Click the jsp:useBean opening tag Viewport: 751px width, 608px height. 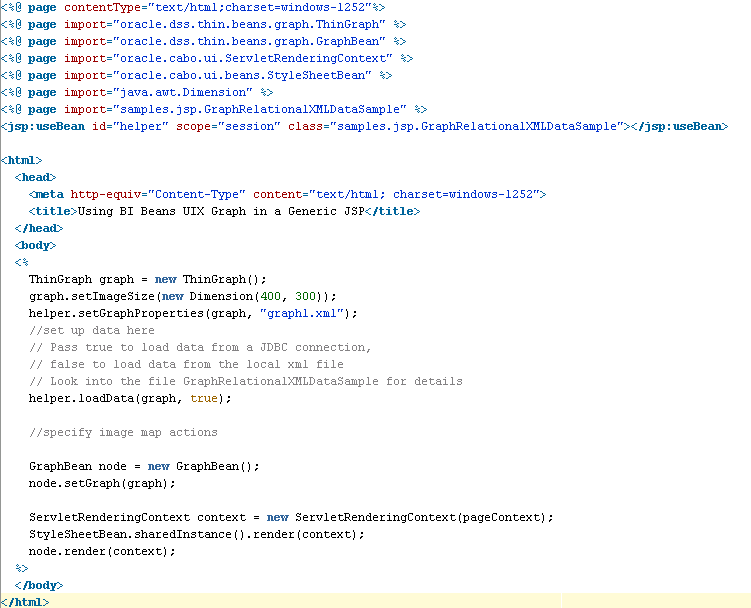pyautogui.click(x=315, y=126)
